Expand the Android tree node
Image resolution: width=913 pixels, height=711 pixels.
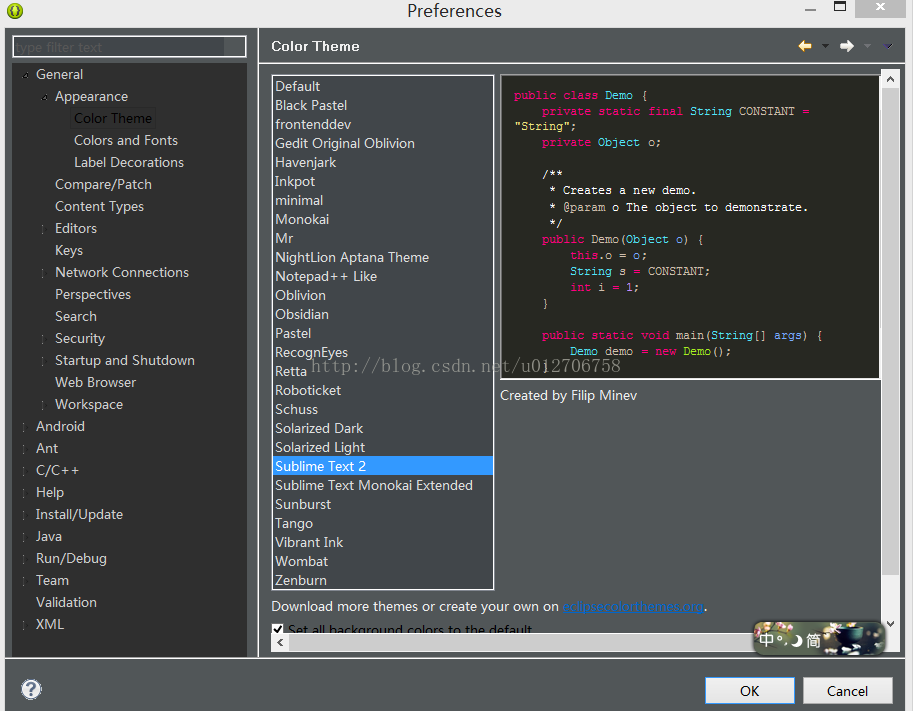25,427
